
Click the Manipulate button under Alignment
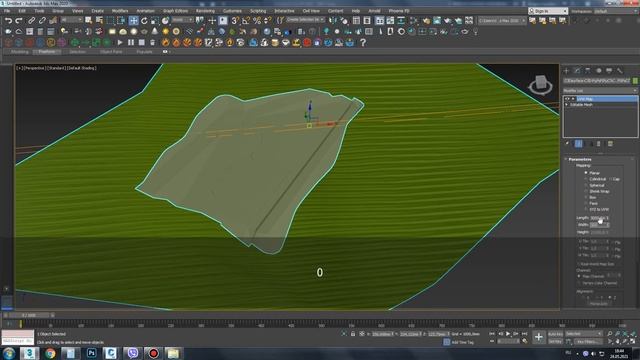point(599,304)
